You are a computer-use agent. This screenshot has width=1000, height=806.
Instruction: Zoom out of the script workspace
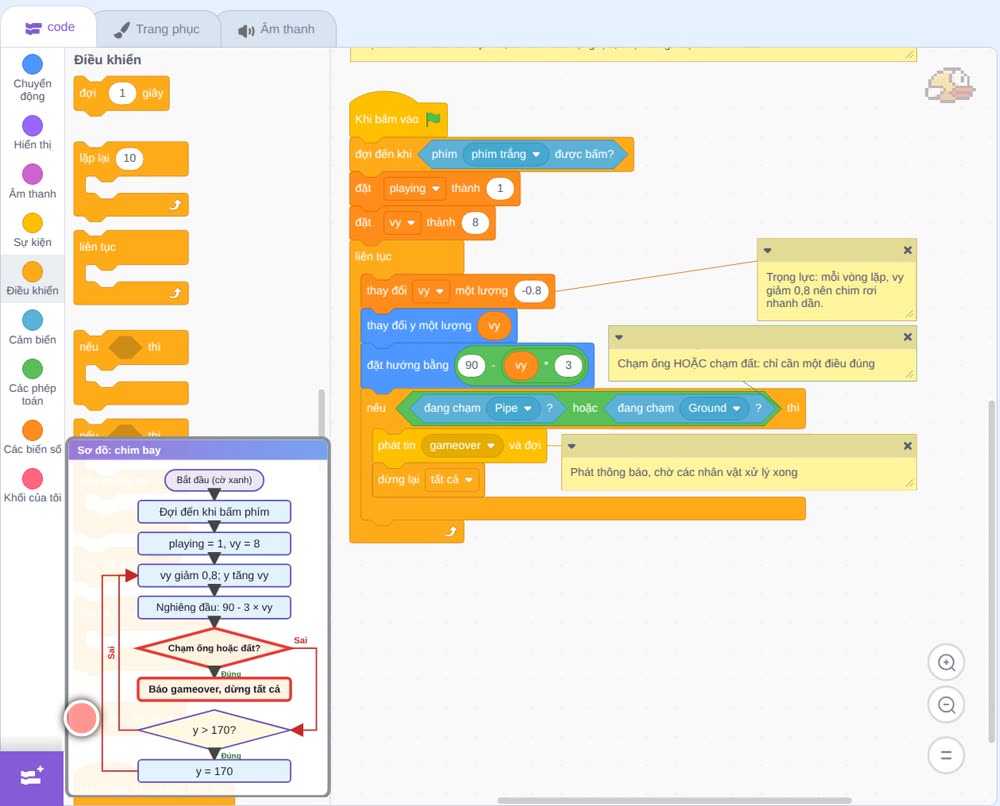pyautogui.click(x=946, y=705)
